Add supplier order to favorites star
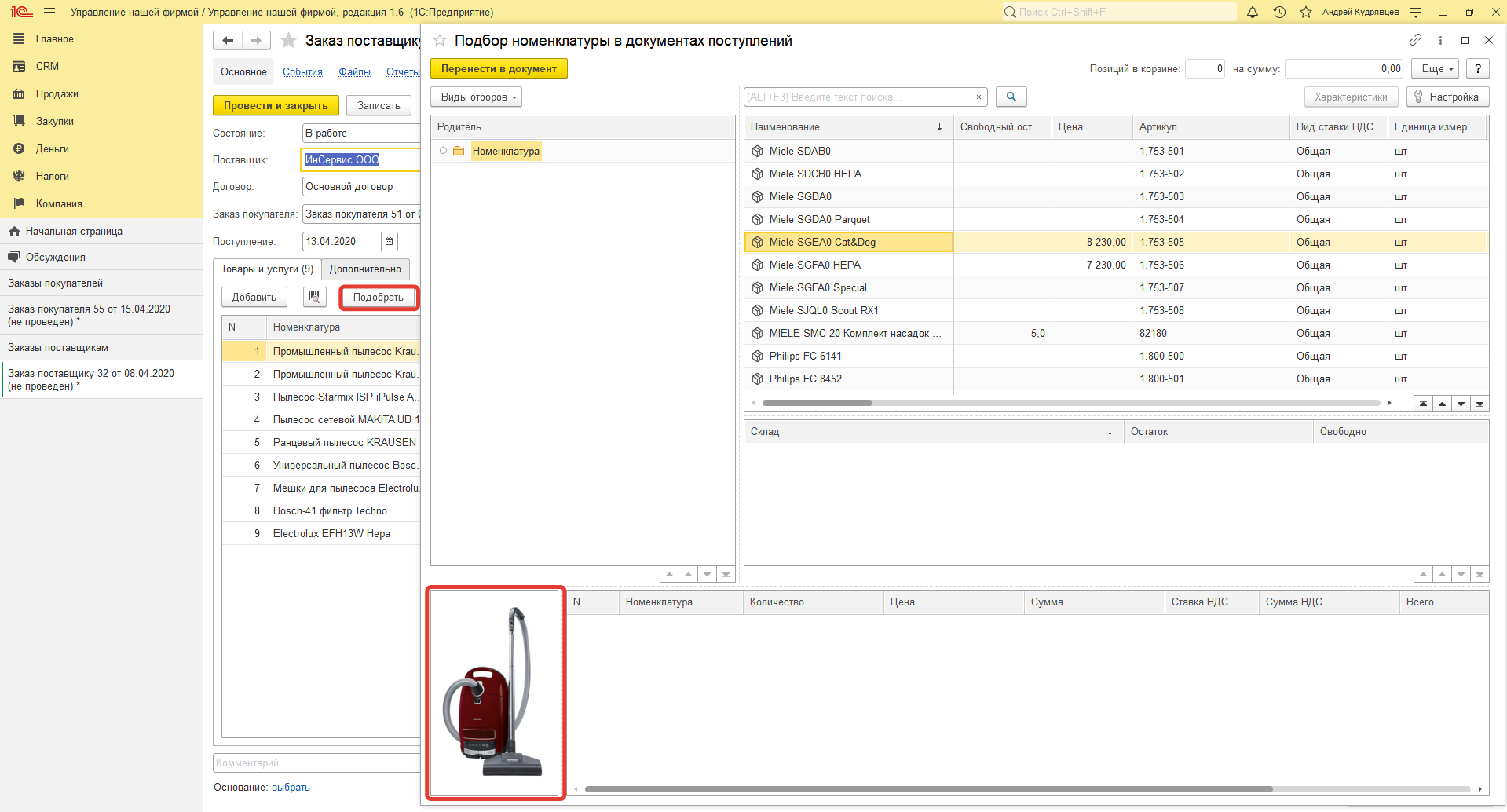 (x=289, y=40)
